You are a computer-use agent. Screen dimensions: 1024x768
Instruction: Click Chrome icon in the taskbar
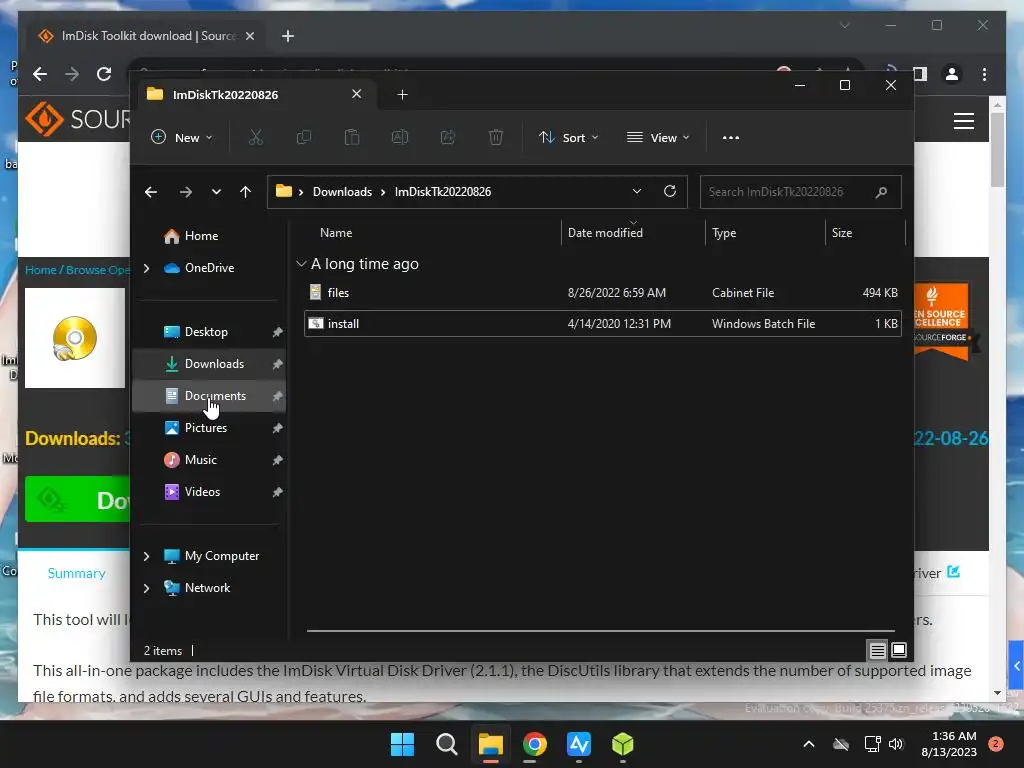point(534,744)
